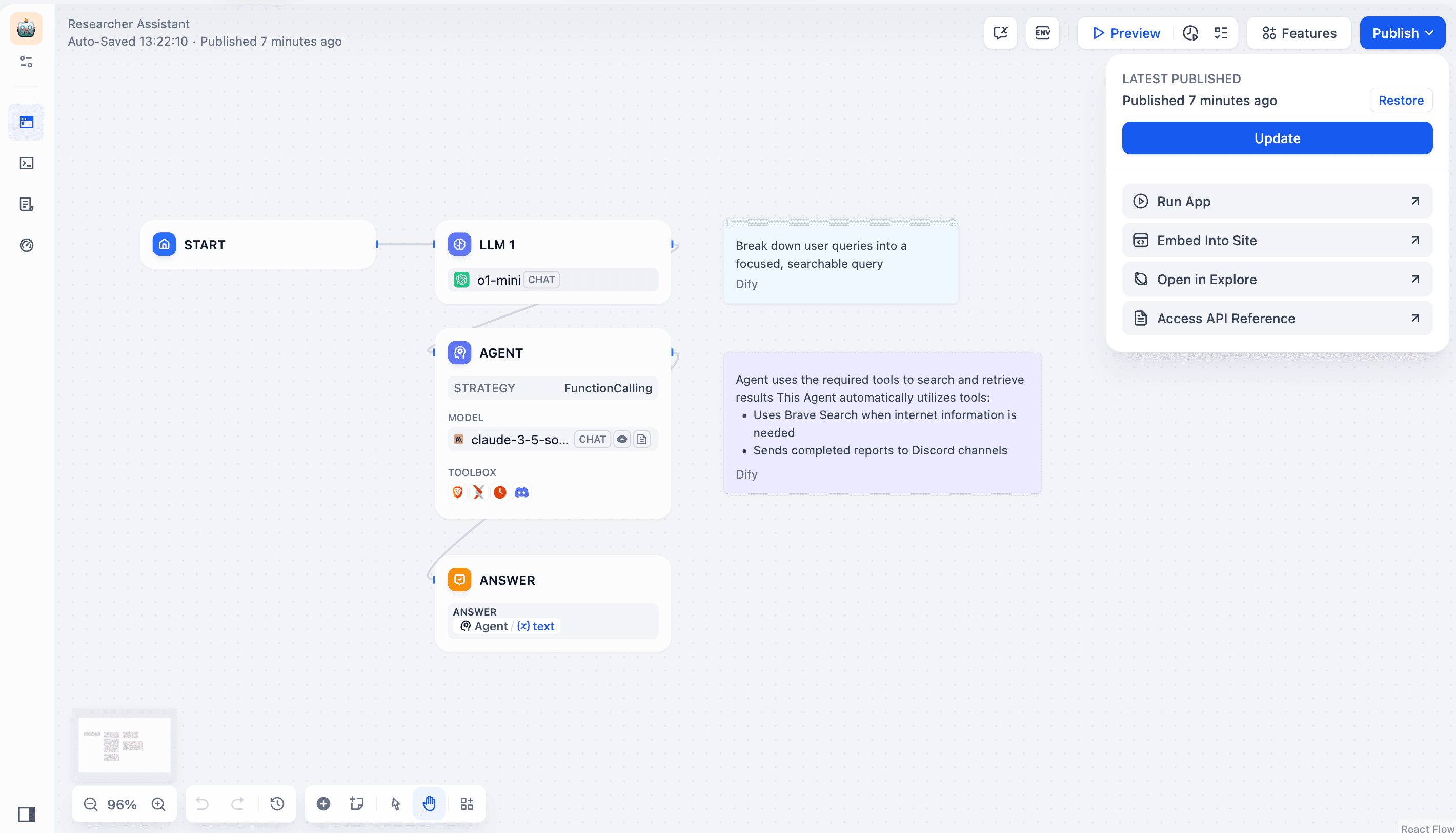Open the Monitoring gauge icon in sidebar

click(x=26, y=245)
